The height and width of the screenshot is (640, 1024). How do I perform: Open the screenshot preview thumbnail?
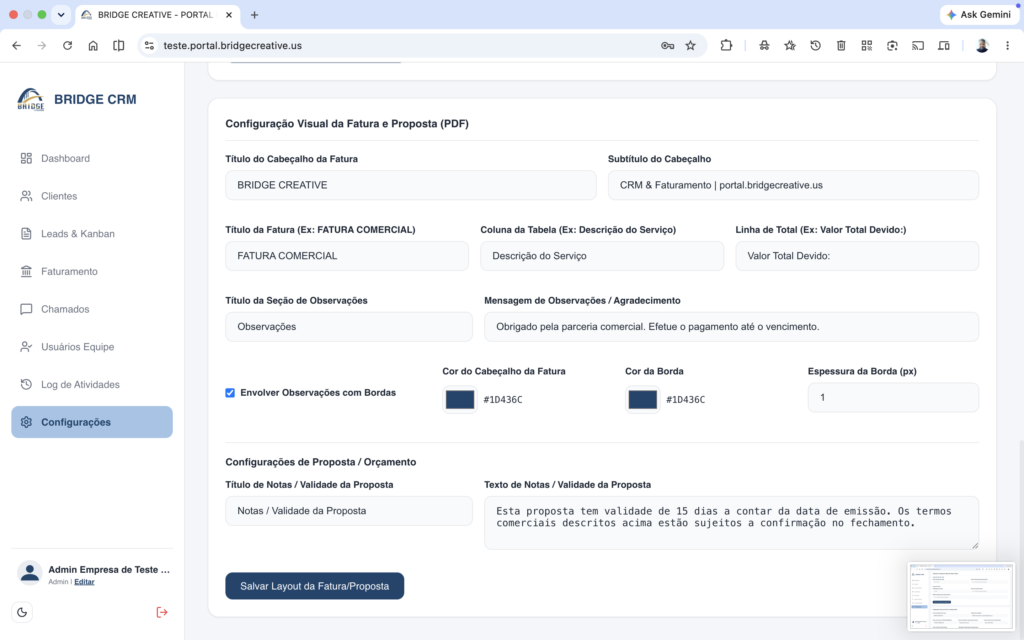point(961,596)
